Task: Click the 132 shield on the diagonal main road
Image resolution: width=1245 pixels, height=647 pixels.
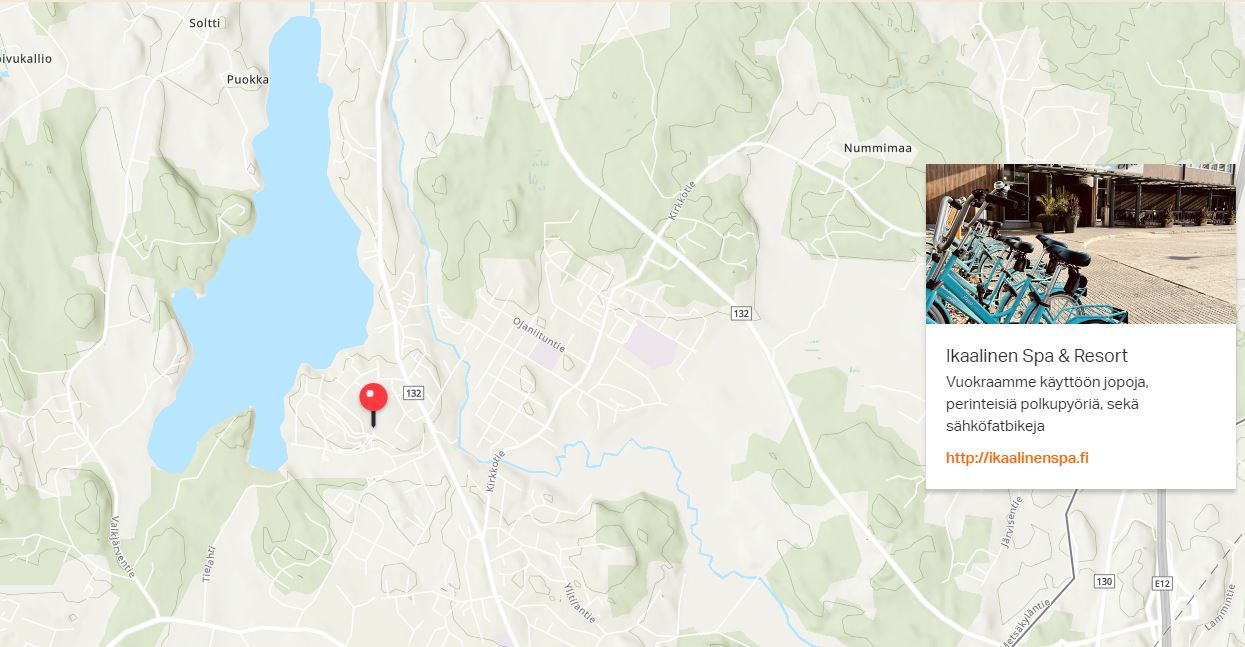Action: 740,313
